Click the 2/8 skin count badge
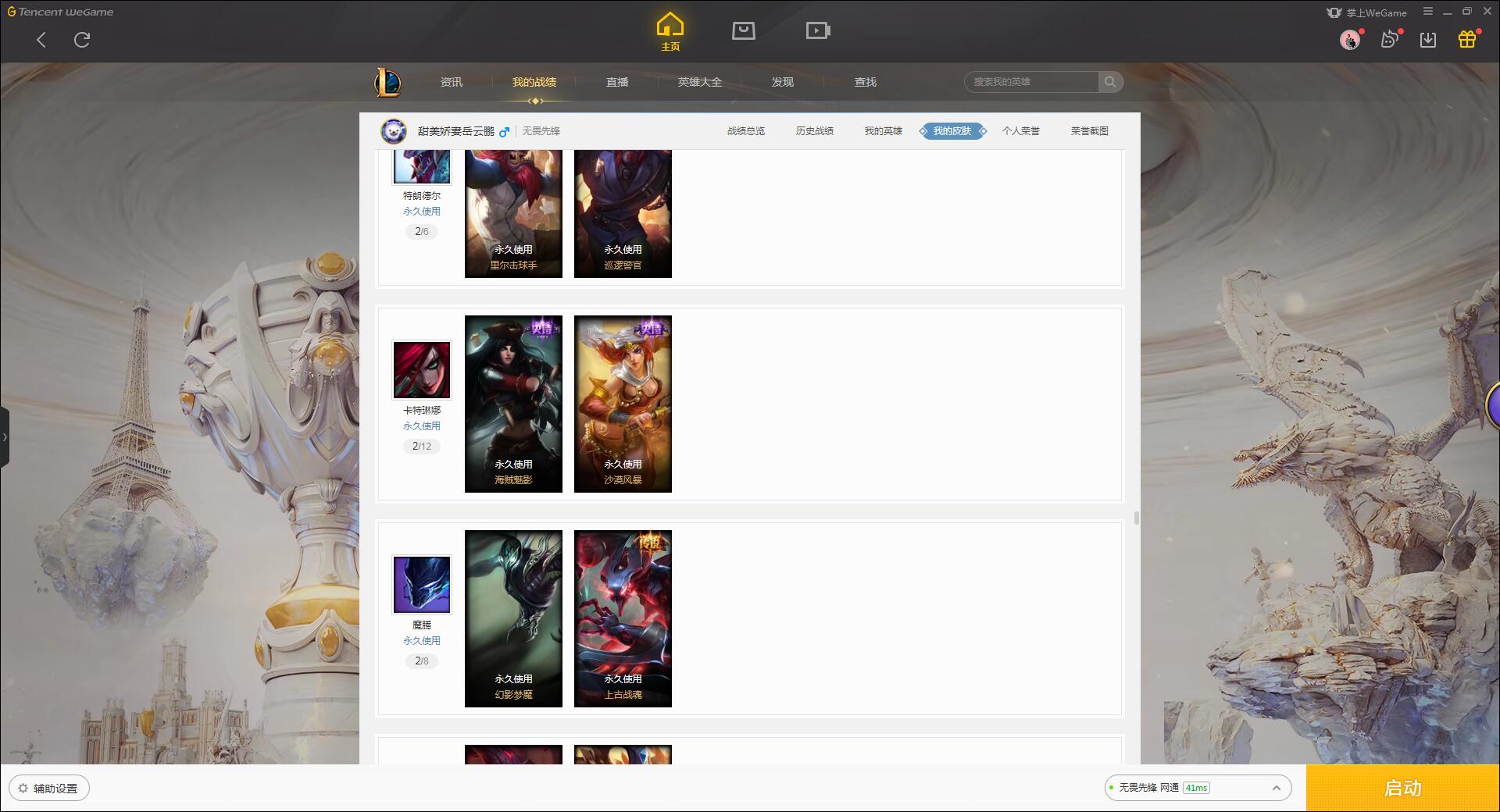1500x812 pixels. pyautogui.click(x=422, y=661)
